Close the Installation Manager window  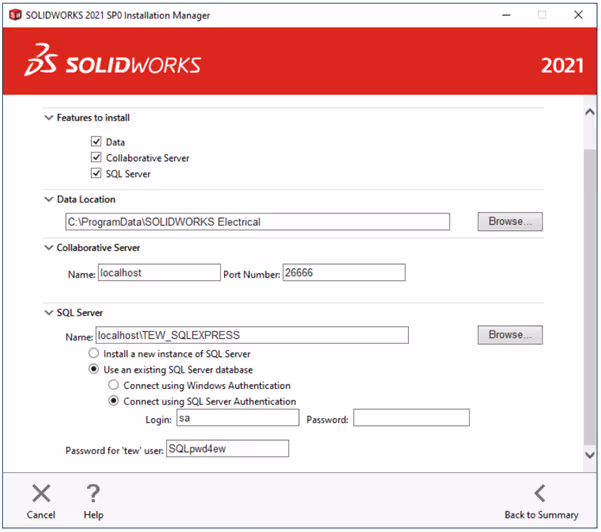[x=578, y=15]
